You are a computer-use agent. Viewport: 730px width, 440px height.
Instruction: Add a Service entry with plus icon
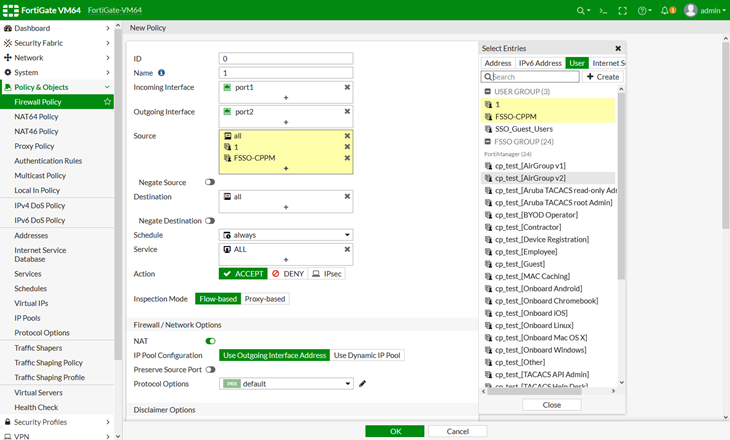[286, 259]
